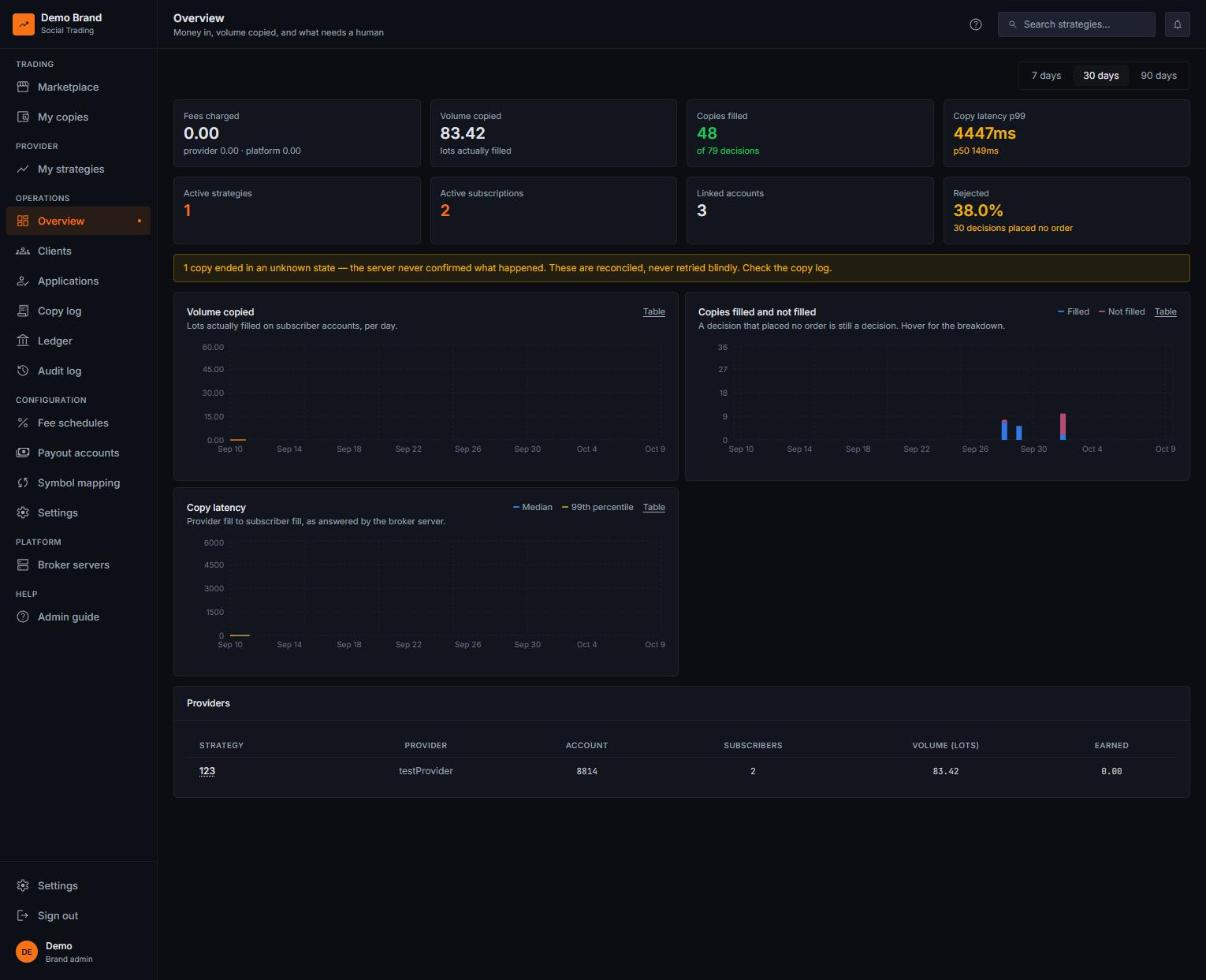The height and width of the screenshot is (980, 1206).
Task: Select the 30 days range
Action: [1101, 76]
